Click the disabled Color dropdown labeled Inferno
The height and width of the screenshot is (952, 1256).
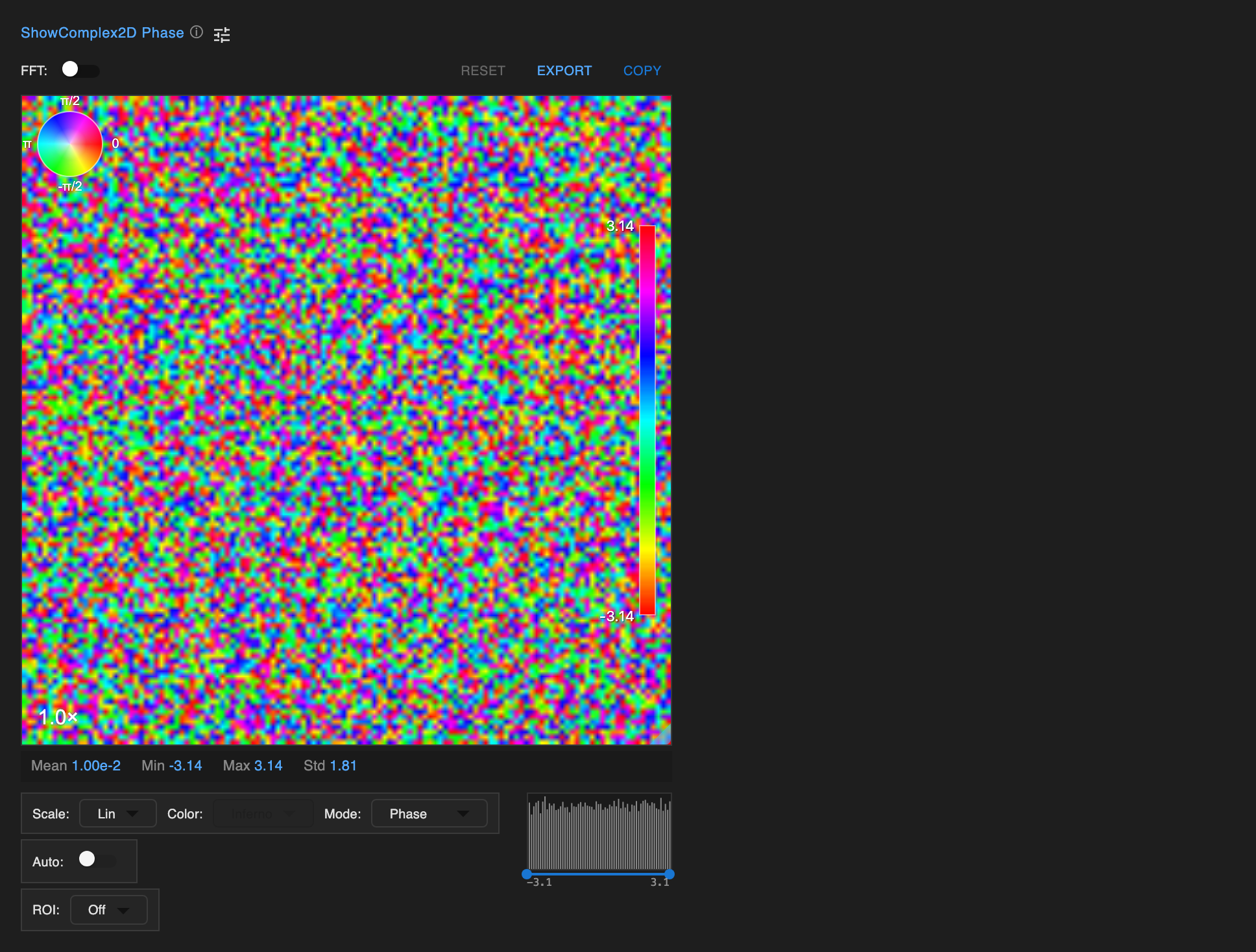(263, 813)
